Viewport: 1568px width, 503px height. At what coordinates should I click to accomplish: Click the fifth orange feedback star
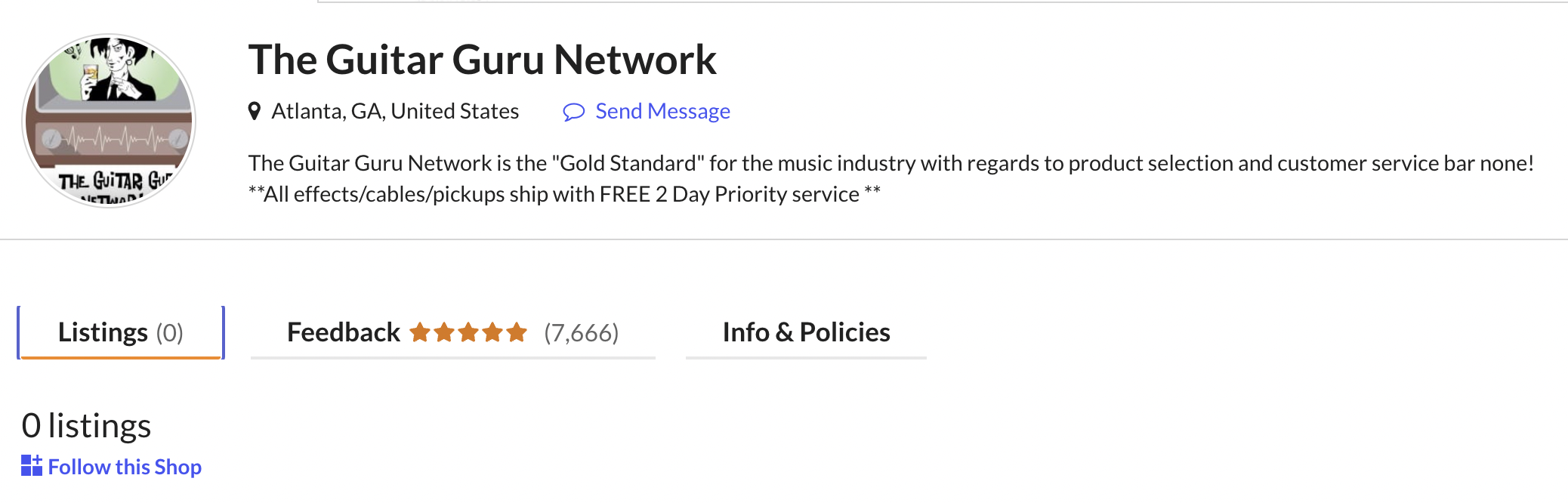(x=517, y=332)
